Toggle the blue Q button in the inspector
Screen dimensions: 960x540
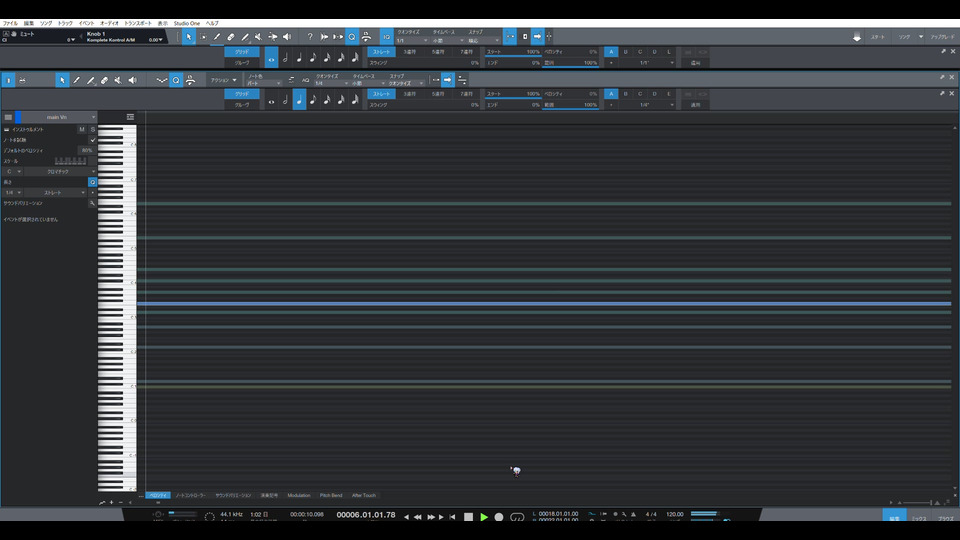[x=92, y=182]
